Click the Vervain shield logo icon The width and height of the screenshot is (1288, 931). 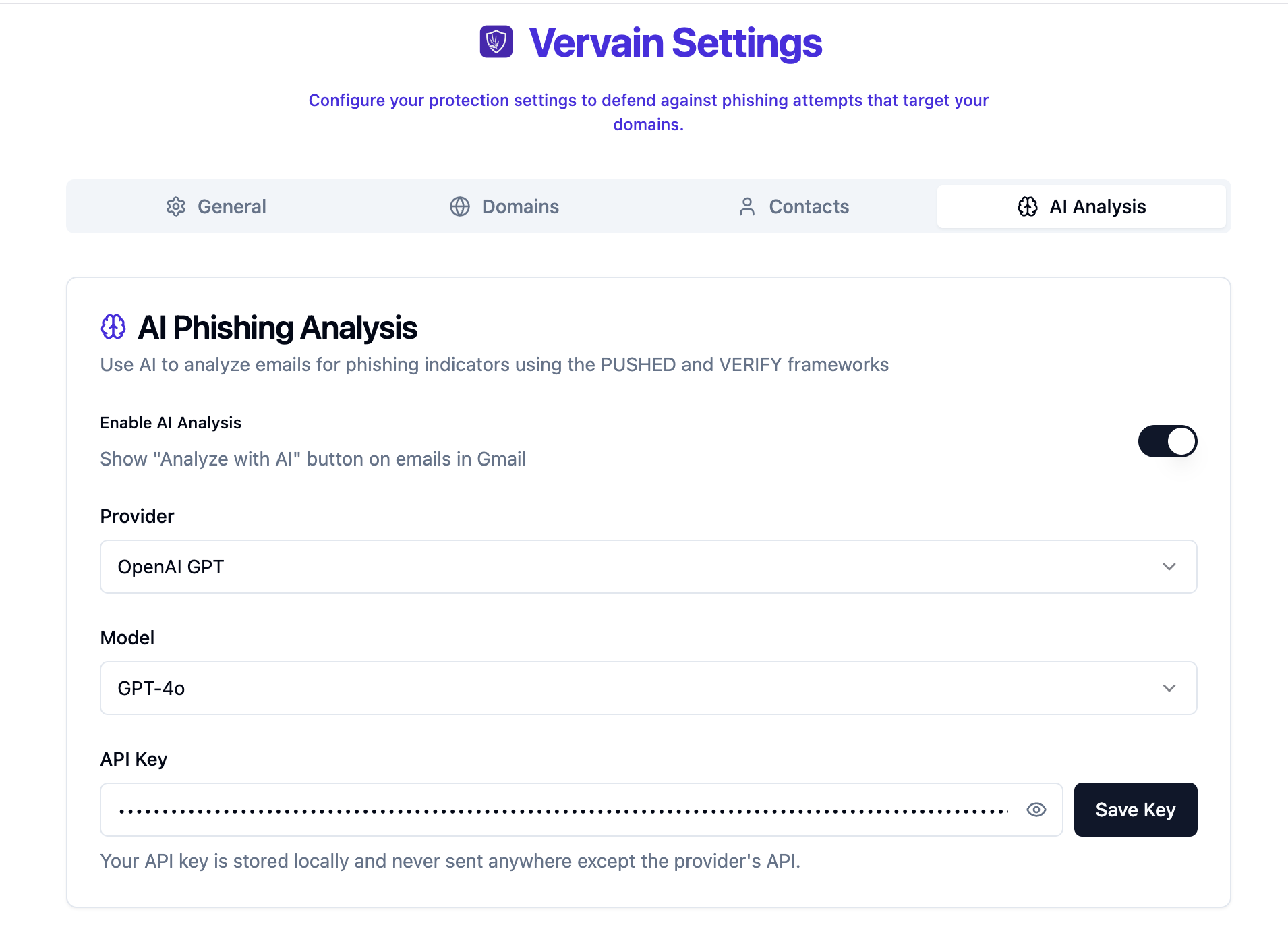click(x=496, y=42)
